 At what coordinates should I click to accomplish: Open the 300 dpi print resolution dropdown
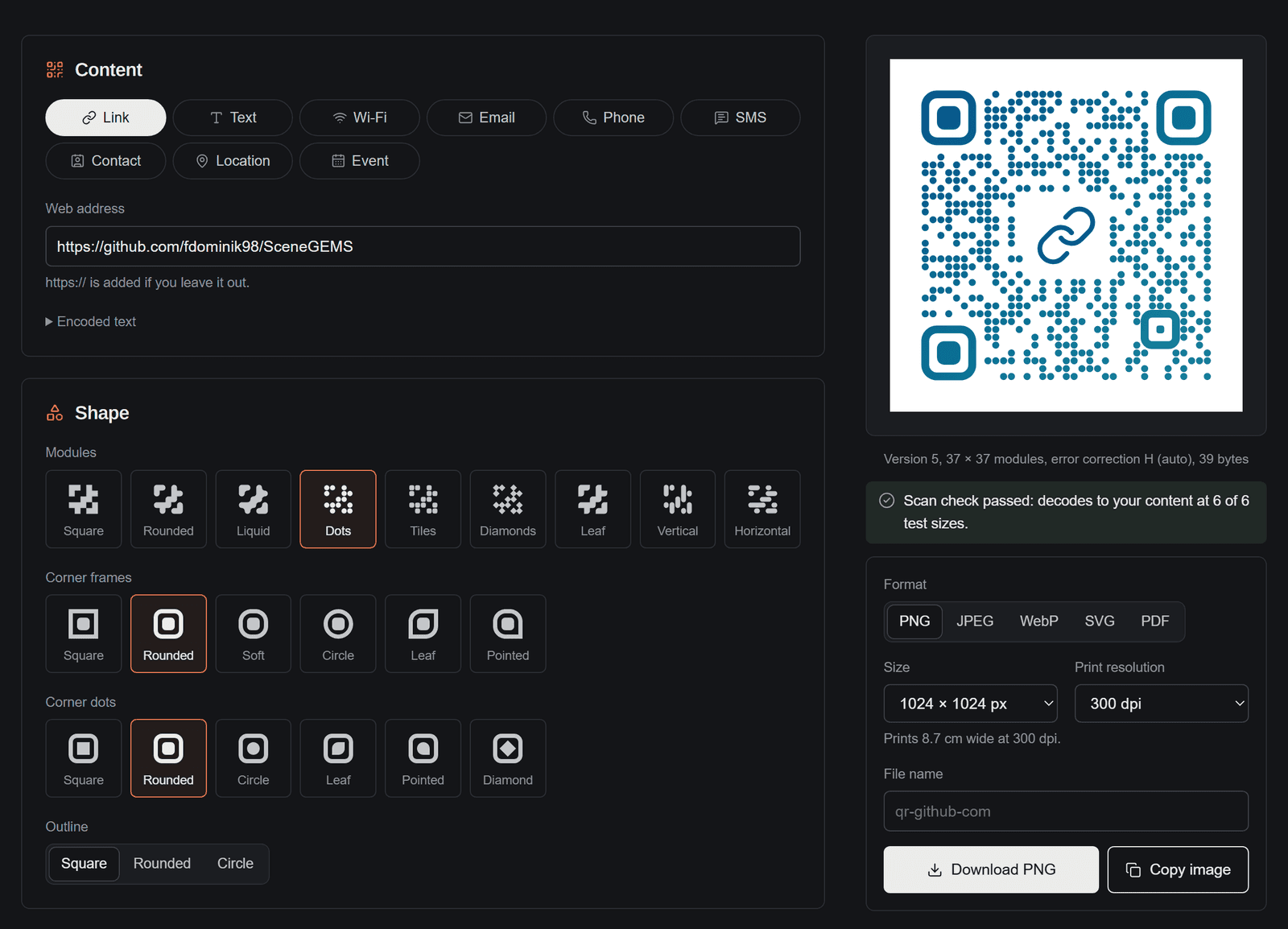(1162, 704)
